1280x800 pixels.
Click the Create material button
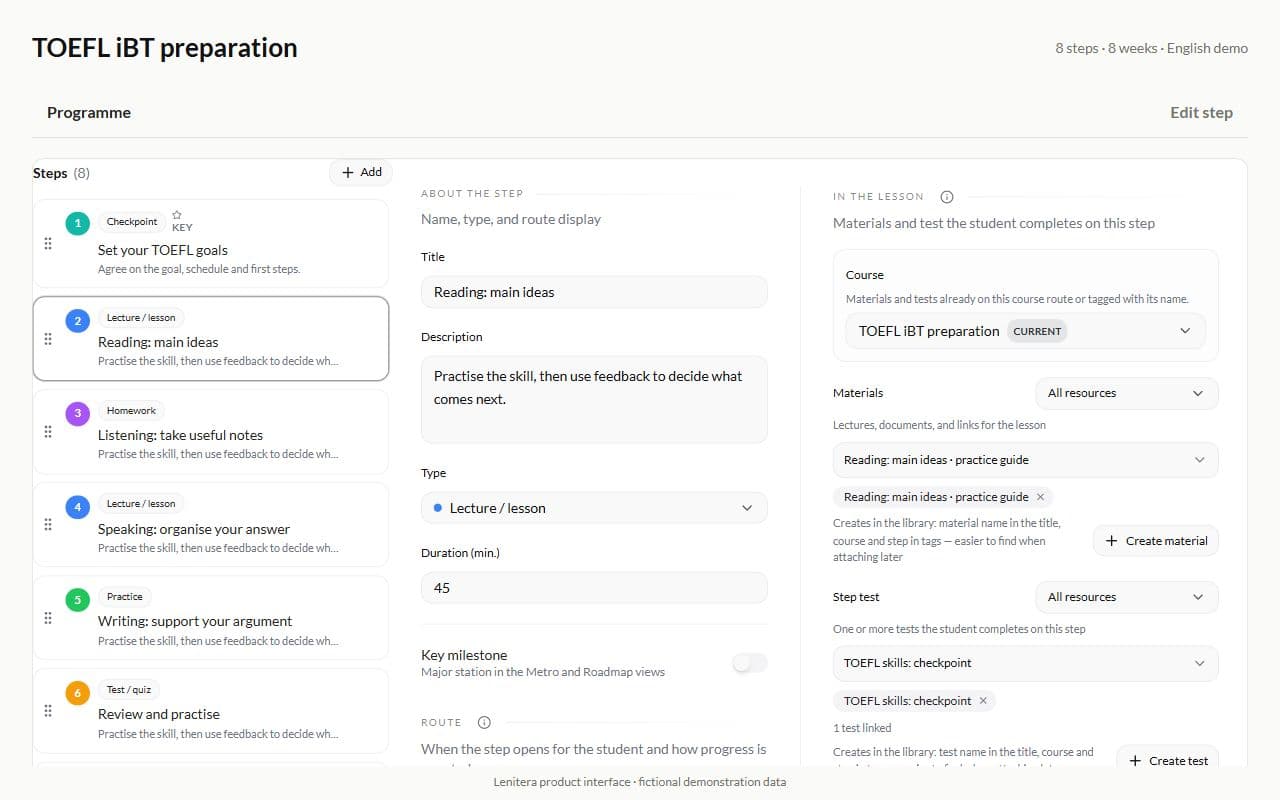(1156, 541)
